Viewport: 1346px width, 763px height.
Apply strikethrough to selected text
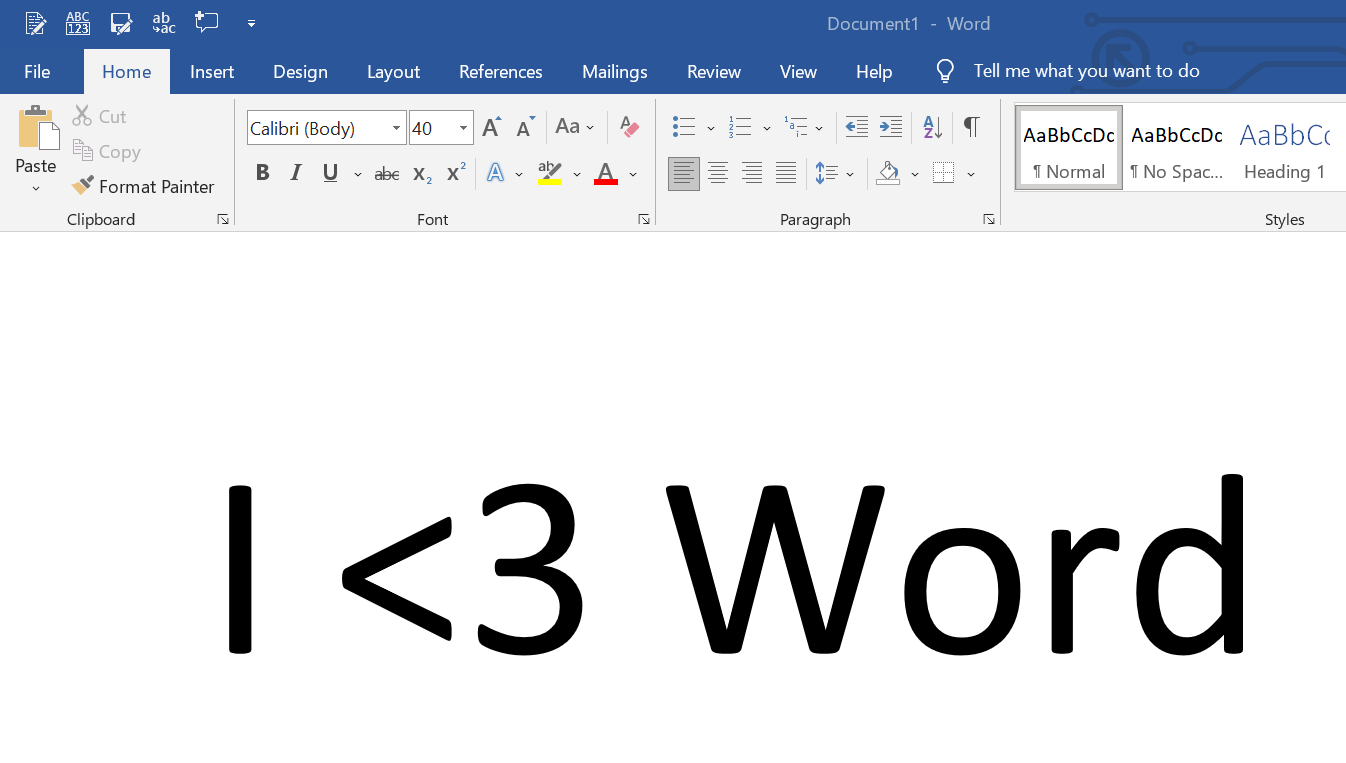coord(386,172)
